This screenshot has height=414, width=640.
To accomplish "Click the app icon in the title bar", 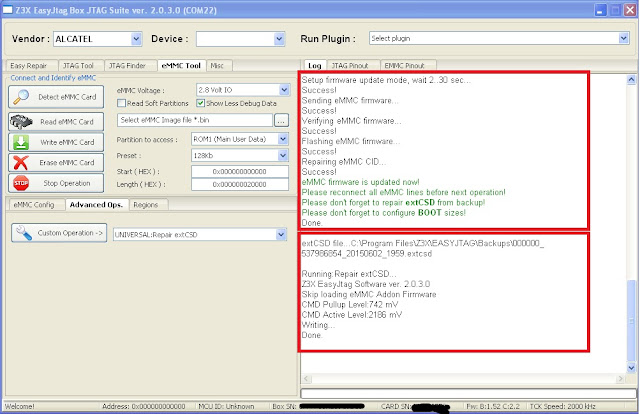I will tap(7, 10).
